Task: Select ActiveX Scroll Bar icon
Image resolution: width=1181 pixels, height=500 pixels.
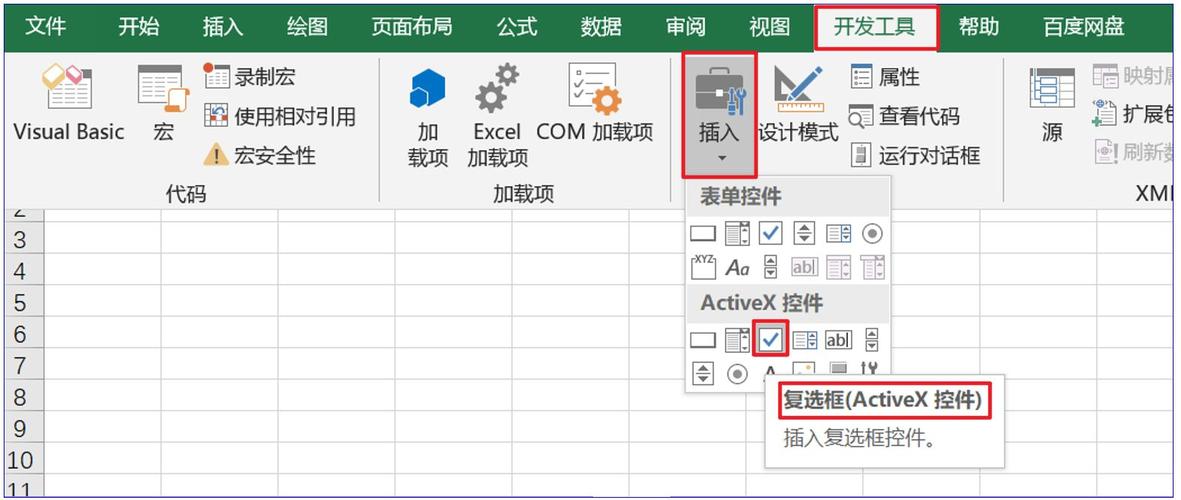Action: coord(871,340)
